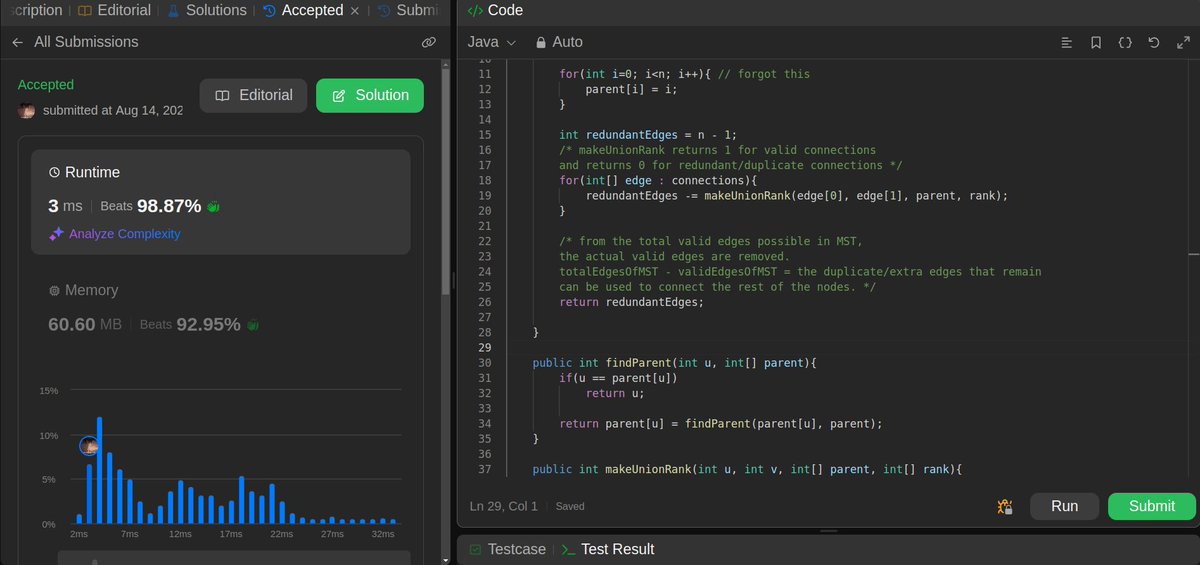Click the green 'Accepted' status text
Screen dimensions: 1200x565
(46, 85)
